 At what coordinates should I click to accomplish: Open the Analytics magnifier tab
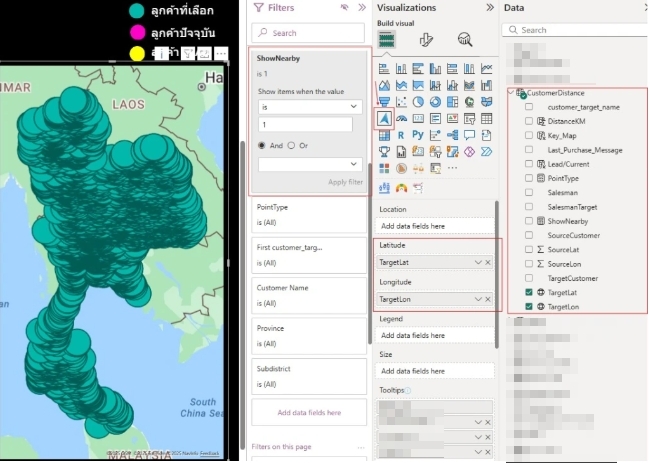click(x=465, y=40)
